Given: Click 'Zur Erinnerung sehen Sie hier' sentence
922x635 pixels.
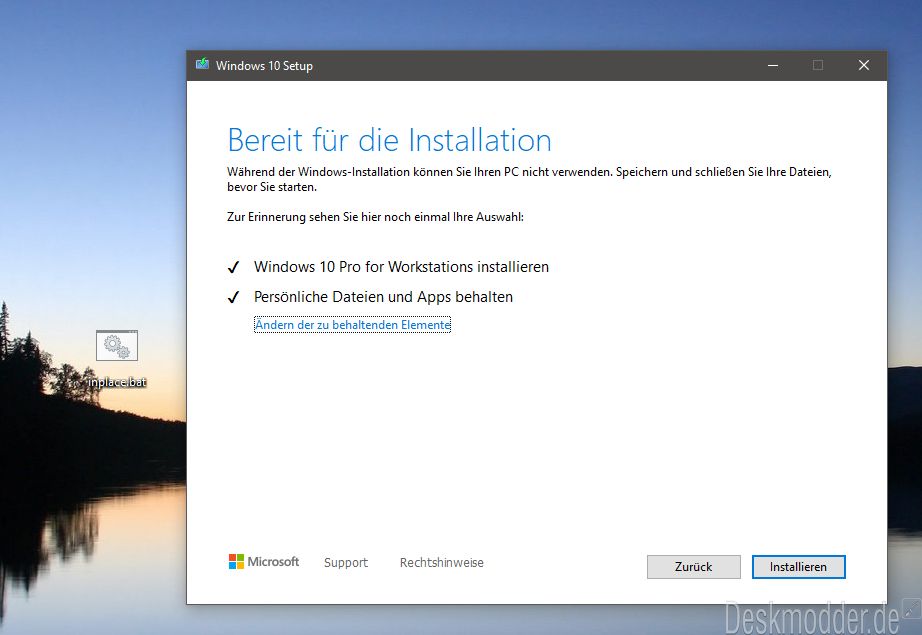Looking at the screenshot, I should pyautogui.click(x=375, y=217).
